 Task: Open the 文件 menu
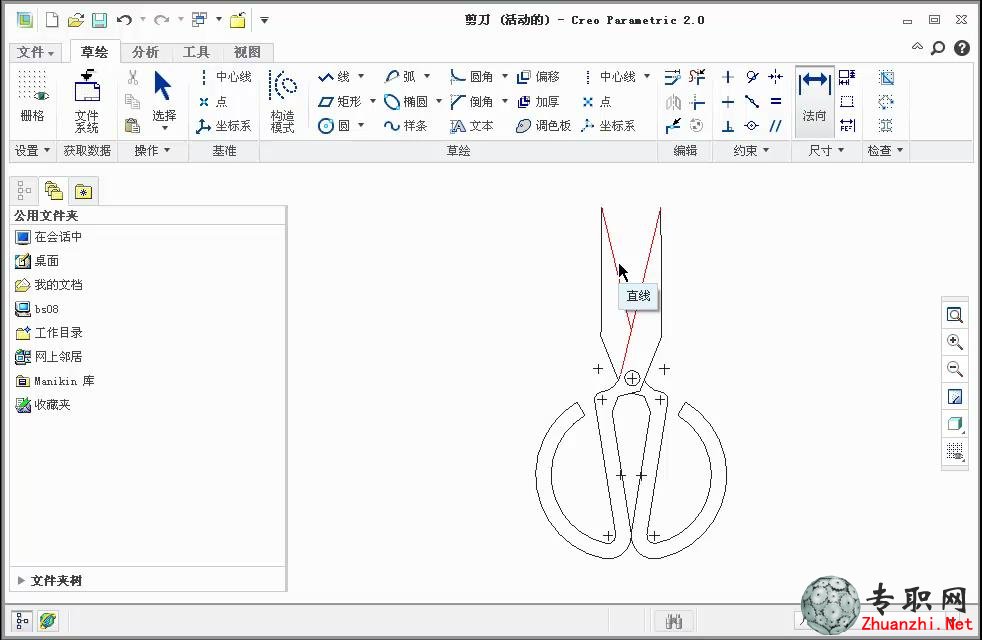pos(35,52)
